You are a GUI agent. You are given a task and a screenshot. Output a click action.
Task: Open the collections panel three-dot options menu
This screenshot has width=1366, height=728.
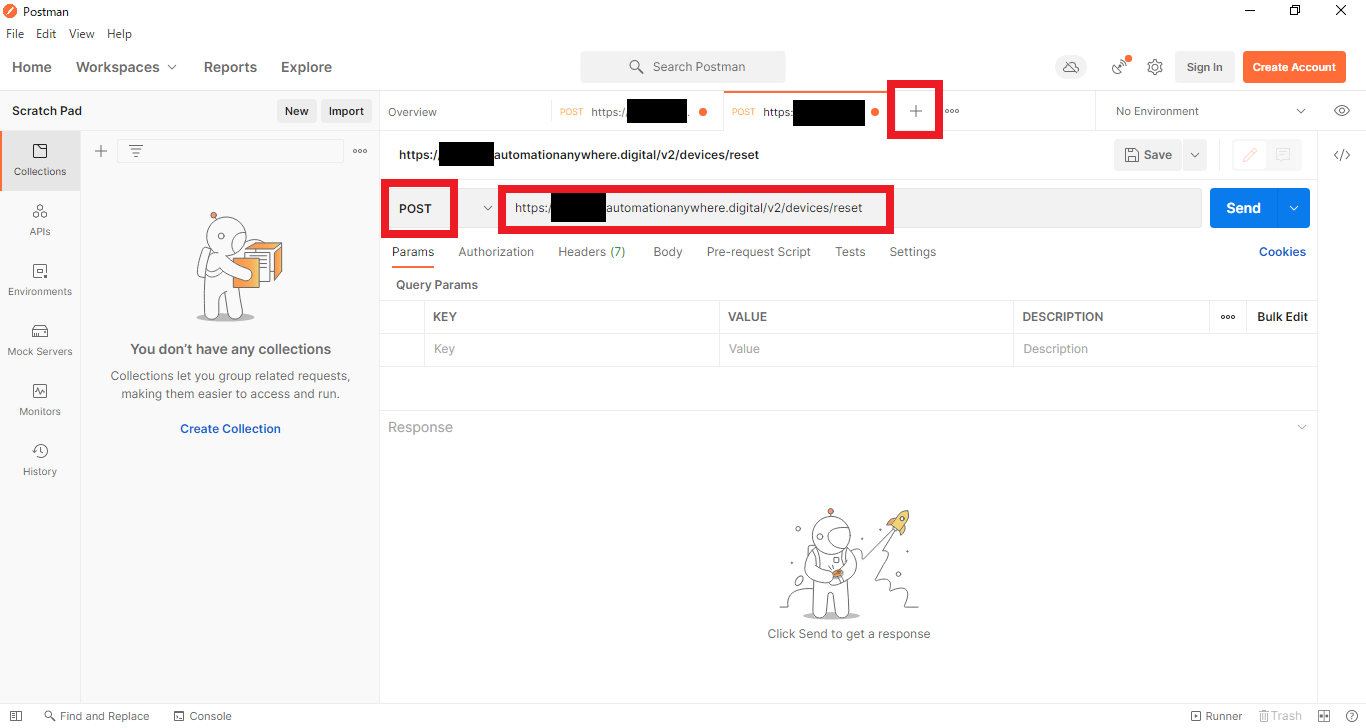[360, 151]
